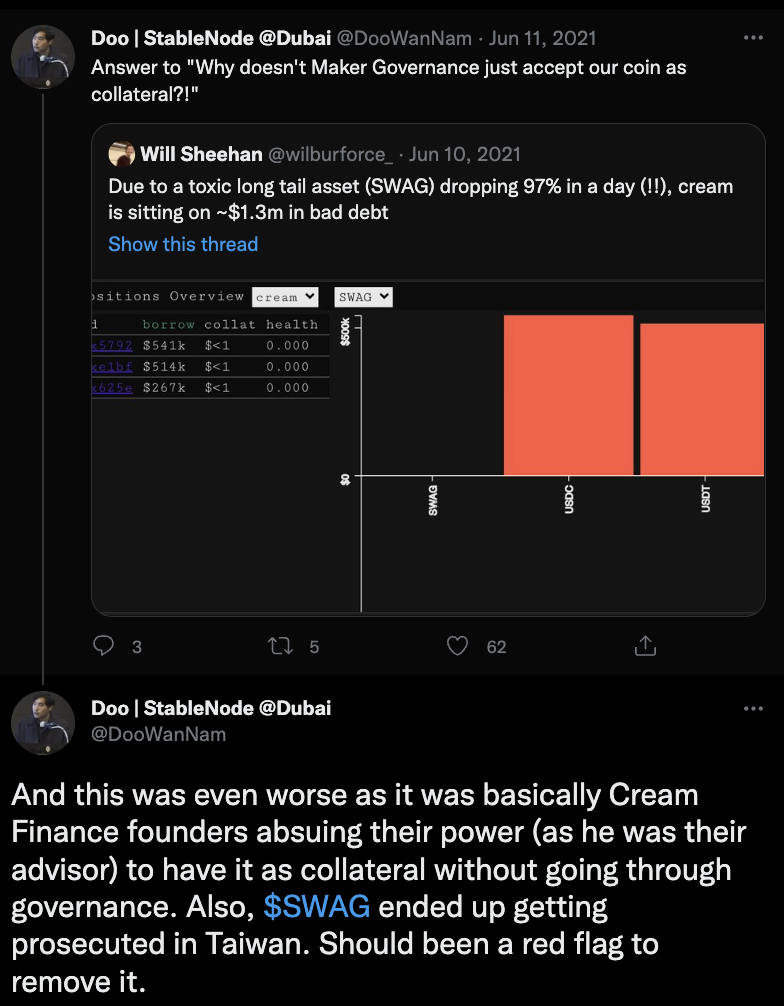The image size is (784, 1006).
Task: Click the top tweet's profile avatar
Action: [42, 57]
